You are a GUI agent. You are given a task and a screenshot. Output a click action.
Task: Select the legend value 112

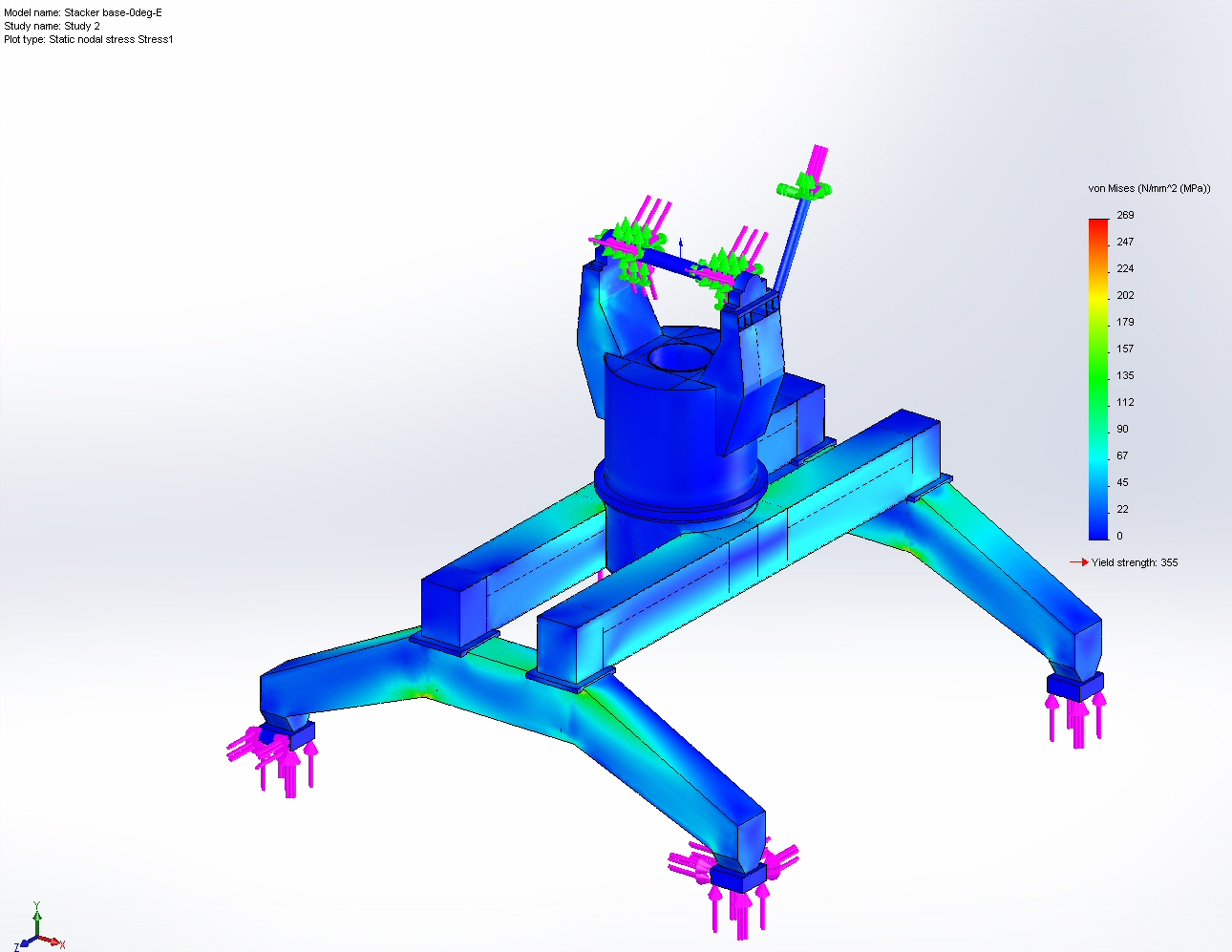point(1125,402)
